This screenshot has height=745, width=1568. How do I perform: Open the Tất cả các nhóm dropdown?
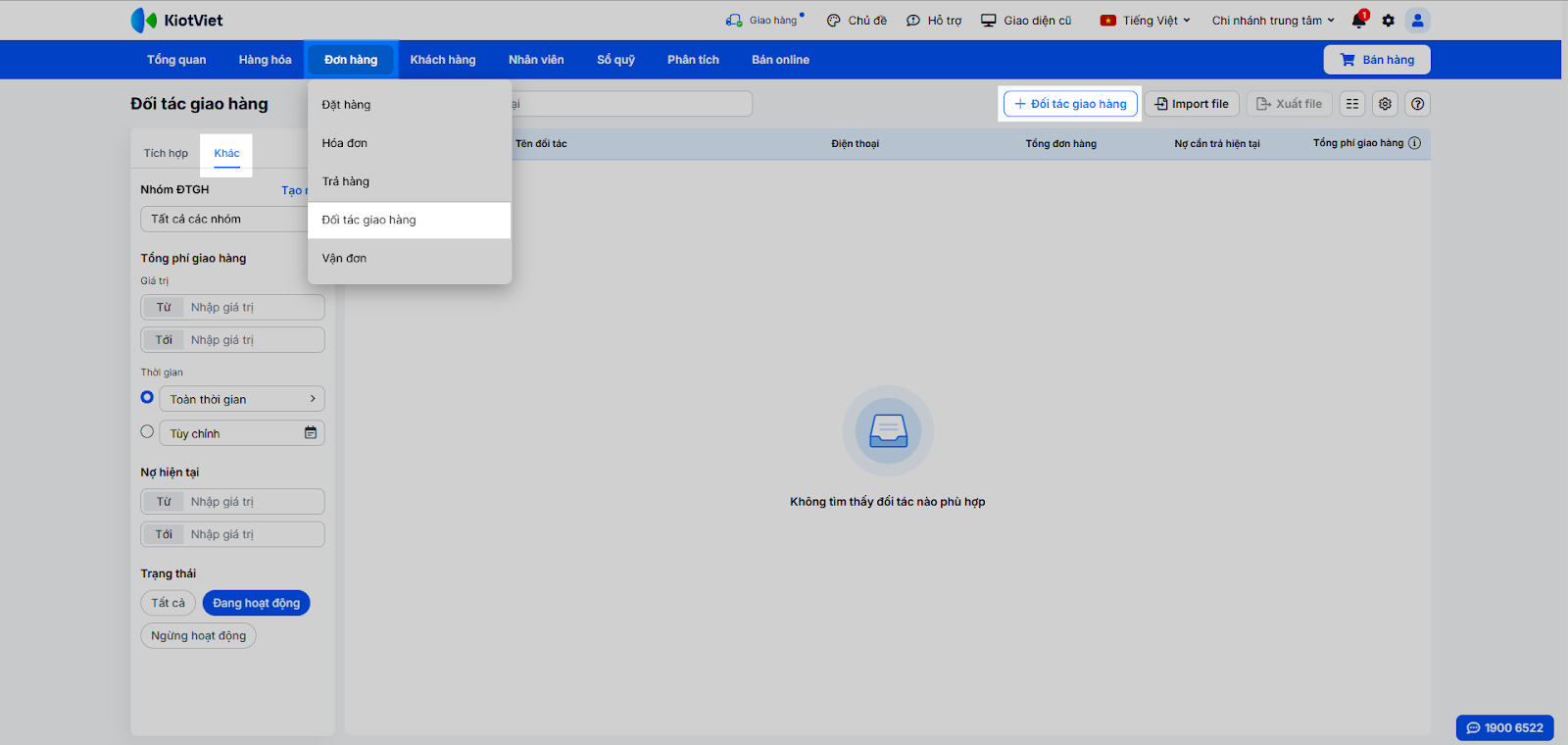point(225,220)
